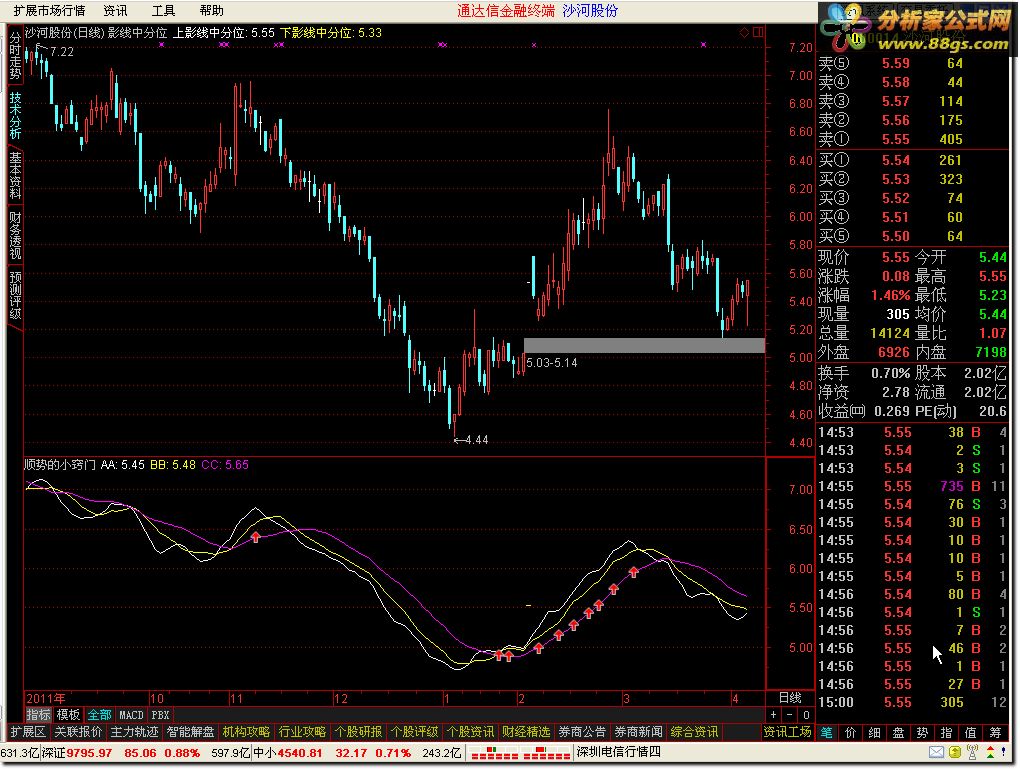Image resolution: width=1020 pixels, height=769 pixels.
Task: Open the 智能解盘 bottom tab
Action: tap(190, 732)
